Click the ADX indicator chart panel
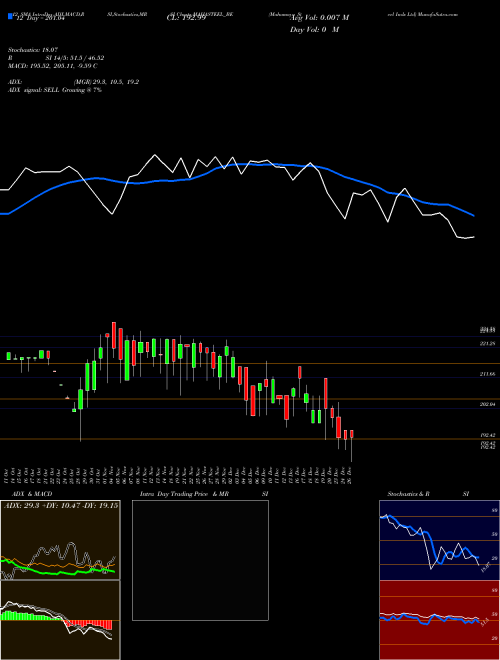Viewport: 500px width, 660px height. 60,540
